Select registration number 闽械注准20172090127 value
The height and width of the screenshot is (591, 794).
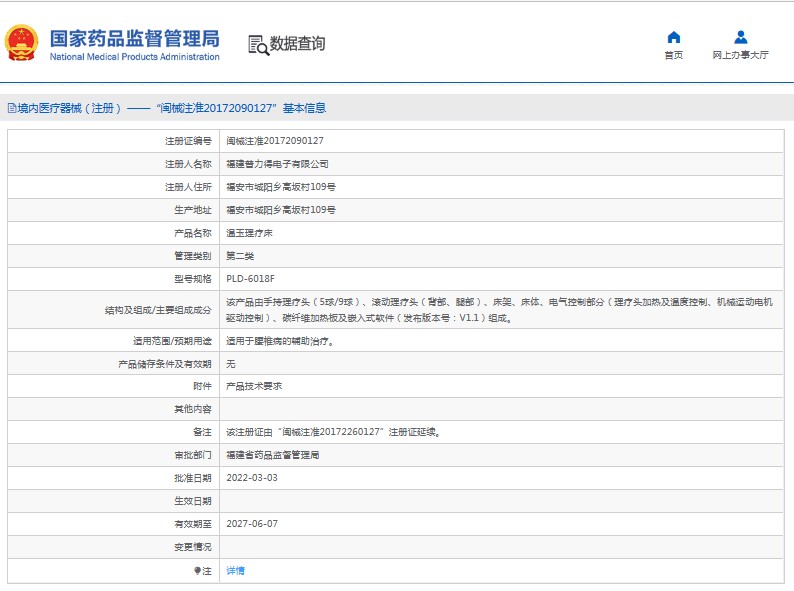pyautogui.click(x=275, y=141)
